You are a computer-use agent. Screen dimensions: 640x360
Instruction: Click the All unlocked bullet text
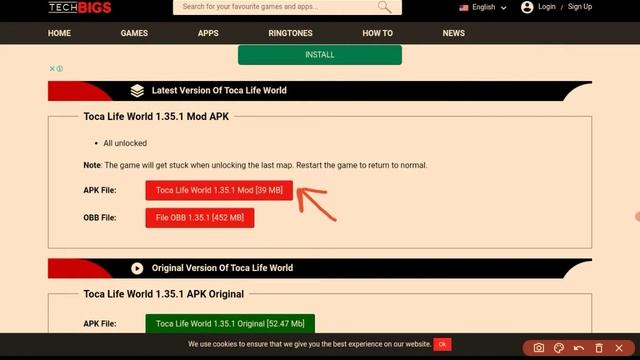[125, 143]
